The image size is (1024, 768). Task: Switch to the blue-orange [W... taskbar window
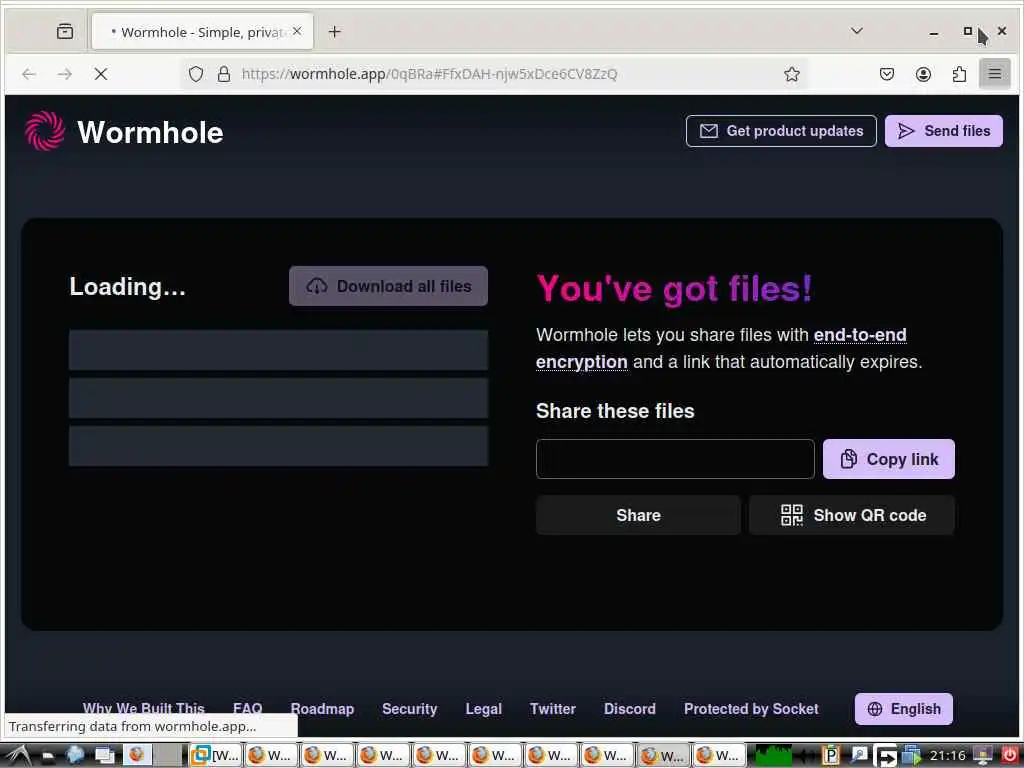[x=216, y=756]
